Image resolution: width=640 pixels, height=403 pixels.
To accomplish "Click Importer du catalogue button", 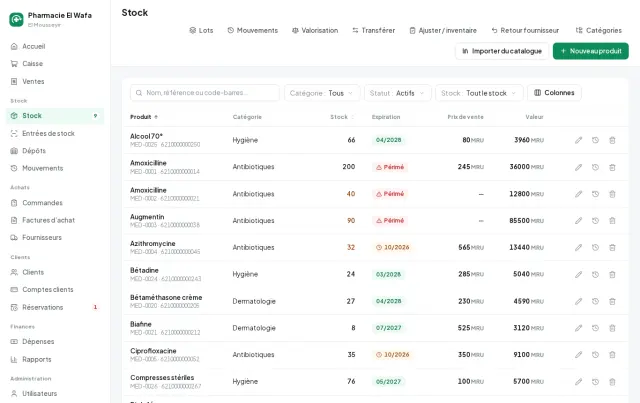I will pos(502,51).
